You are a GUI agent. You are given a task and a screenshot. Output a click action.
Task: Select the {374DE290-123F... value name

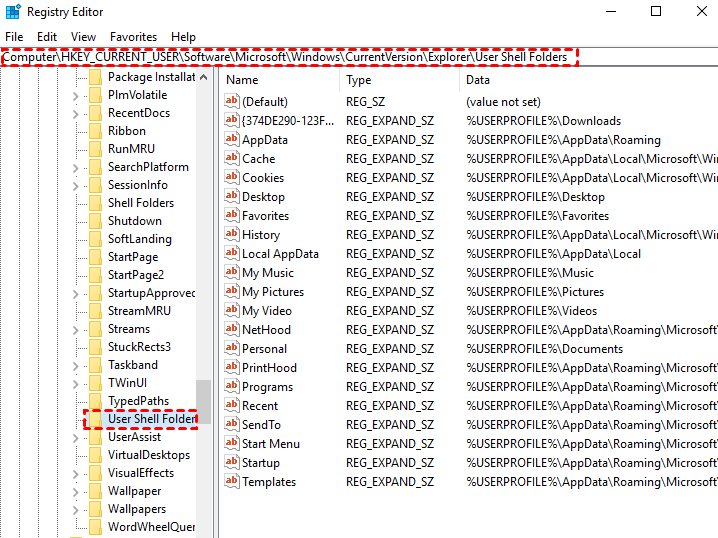(x=288, y=121)
